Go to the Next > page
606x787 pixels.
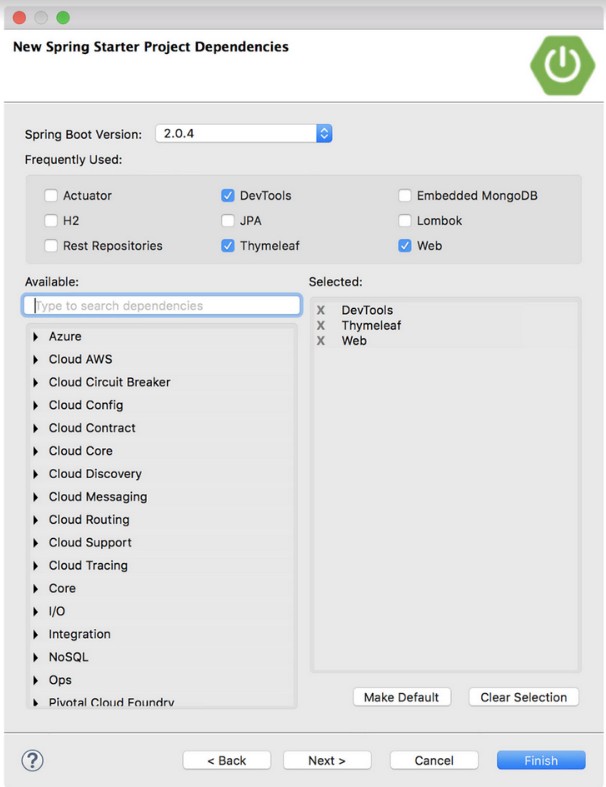[327, 760]
